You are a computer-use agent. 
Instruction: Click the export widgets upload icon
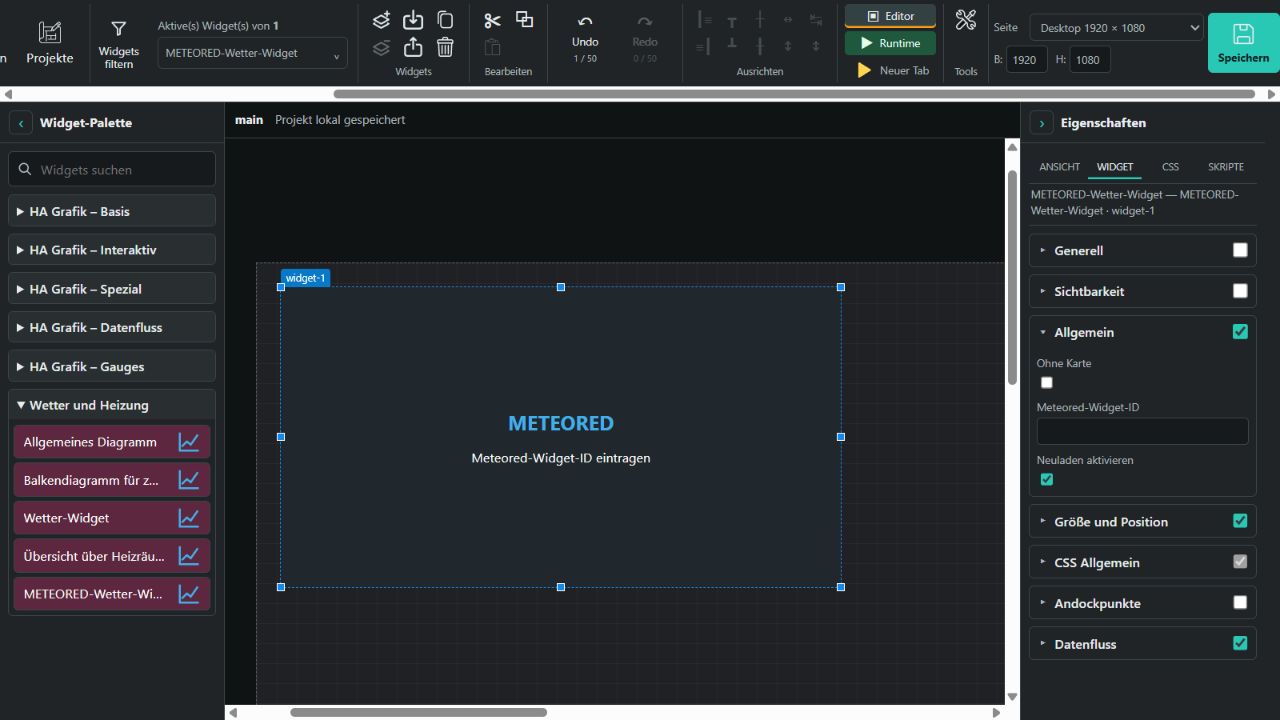413,47
